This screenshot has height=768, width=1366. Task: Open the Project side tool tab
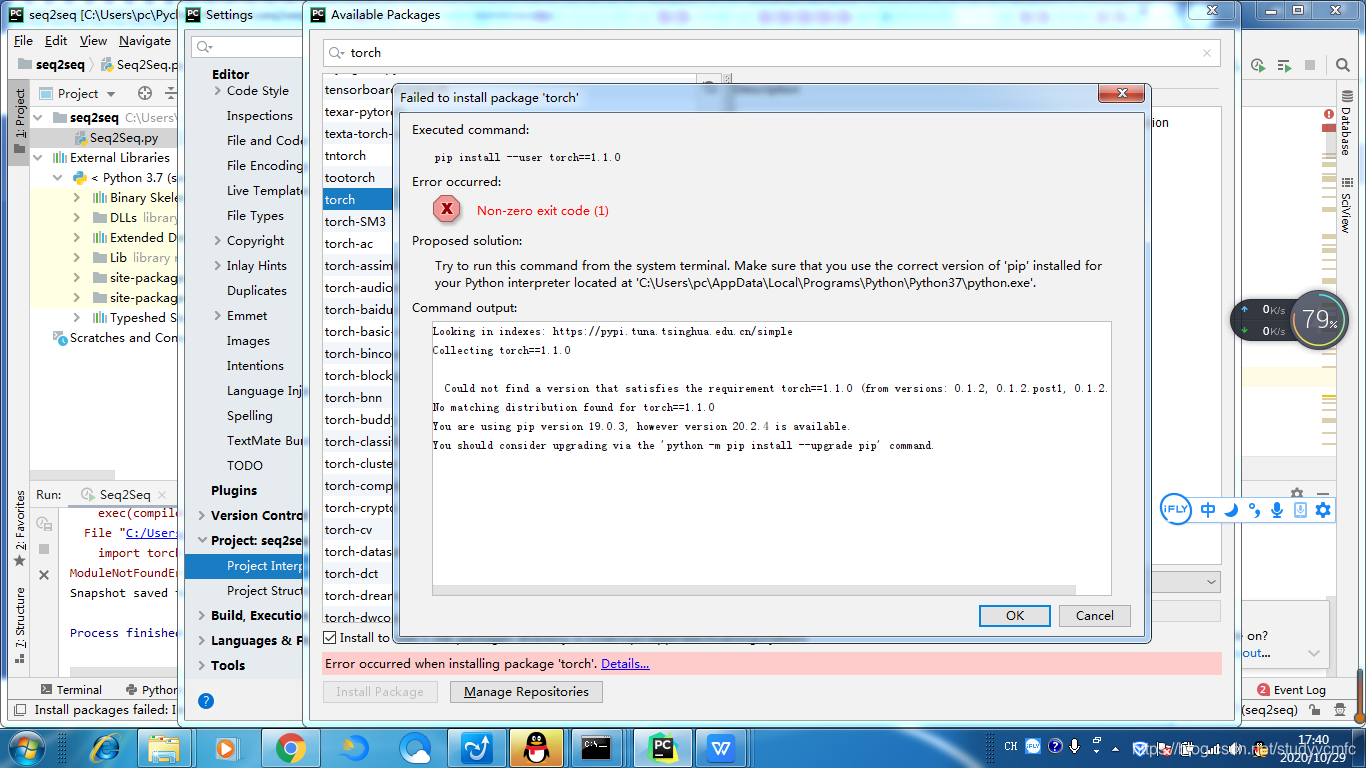click(x=19, y=121)
